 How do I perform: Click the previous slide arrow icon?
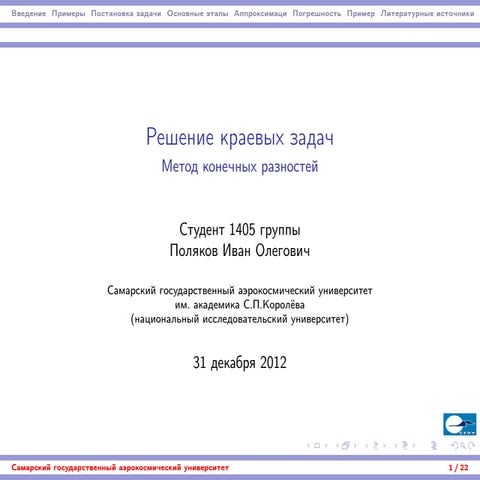click(308, 446)
